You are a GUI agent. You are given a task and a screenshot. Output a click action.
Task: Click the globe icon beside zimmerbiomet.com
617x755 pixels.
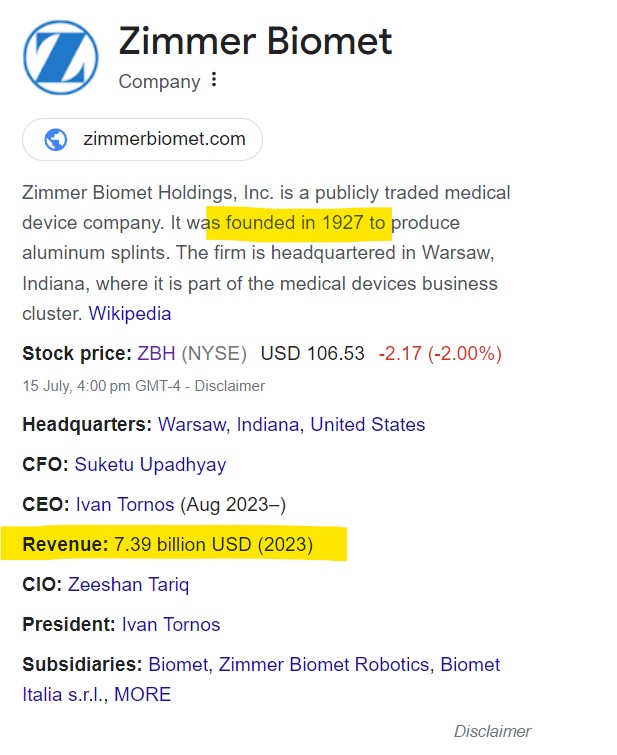[x=56, y=140]
